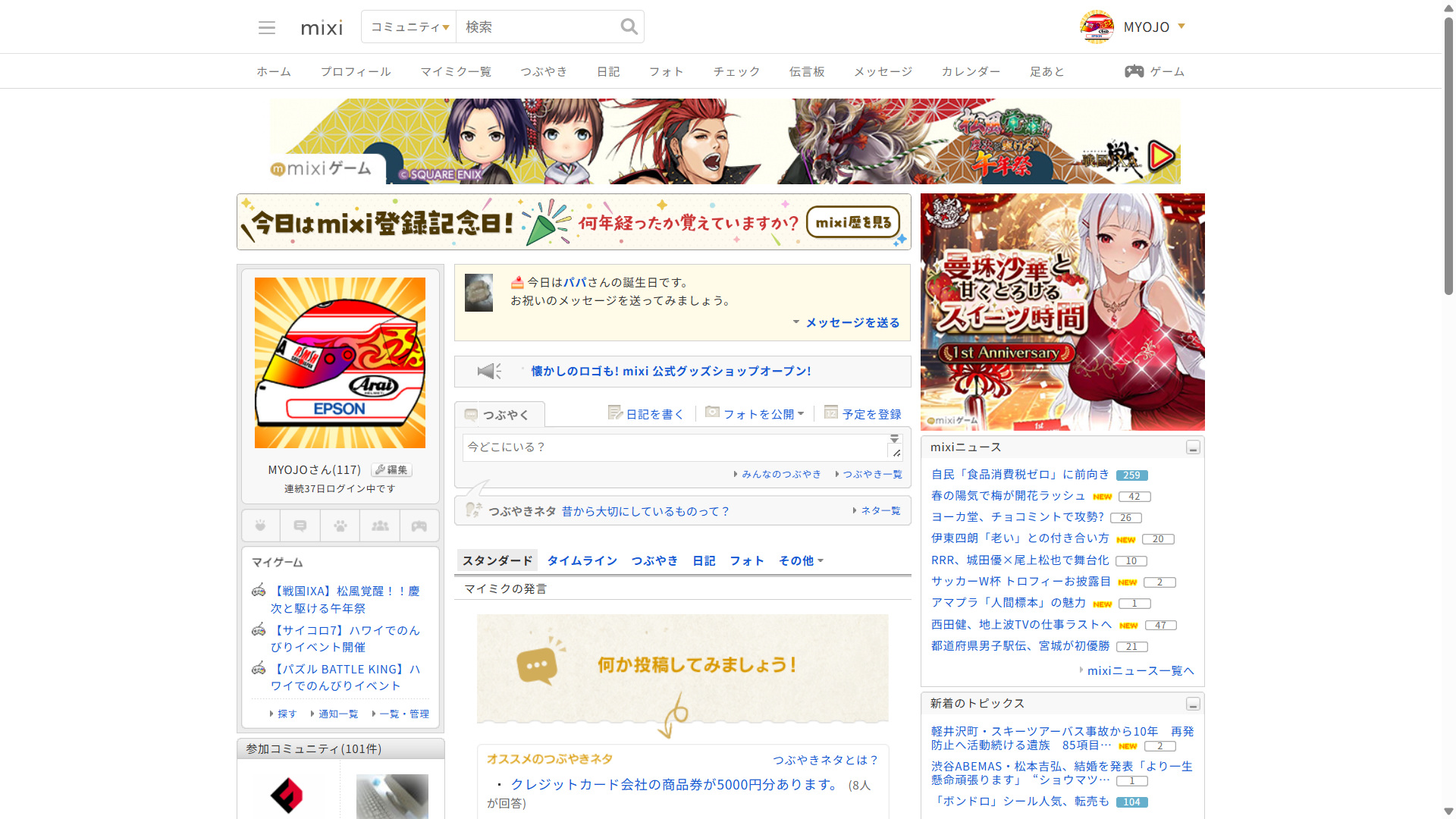The image size is (1456, 819).
Task: Click the mixi歴を見る button
Action: coord(853,222)
